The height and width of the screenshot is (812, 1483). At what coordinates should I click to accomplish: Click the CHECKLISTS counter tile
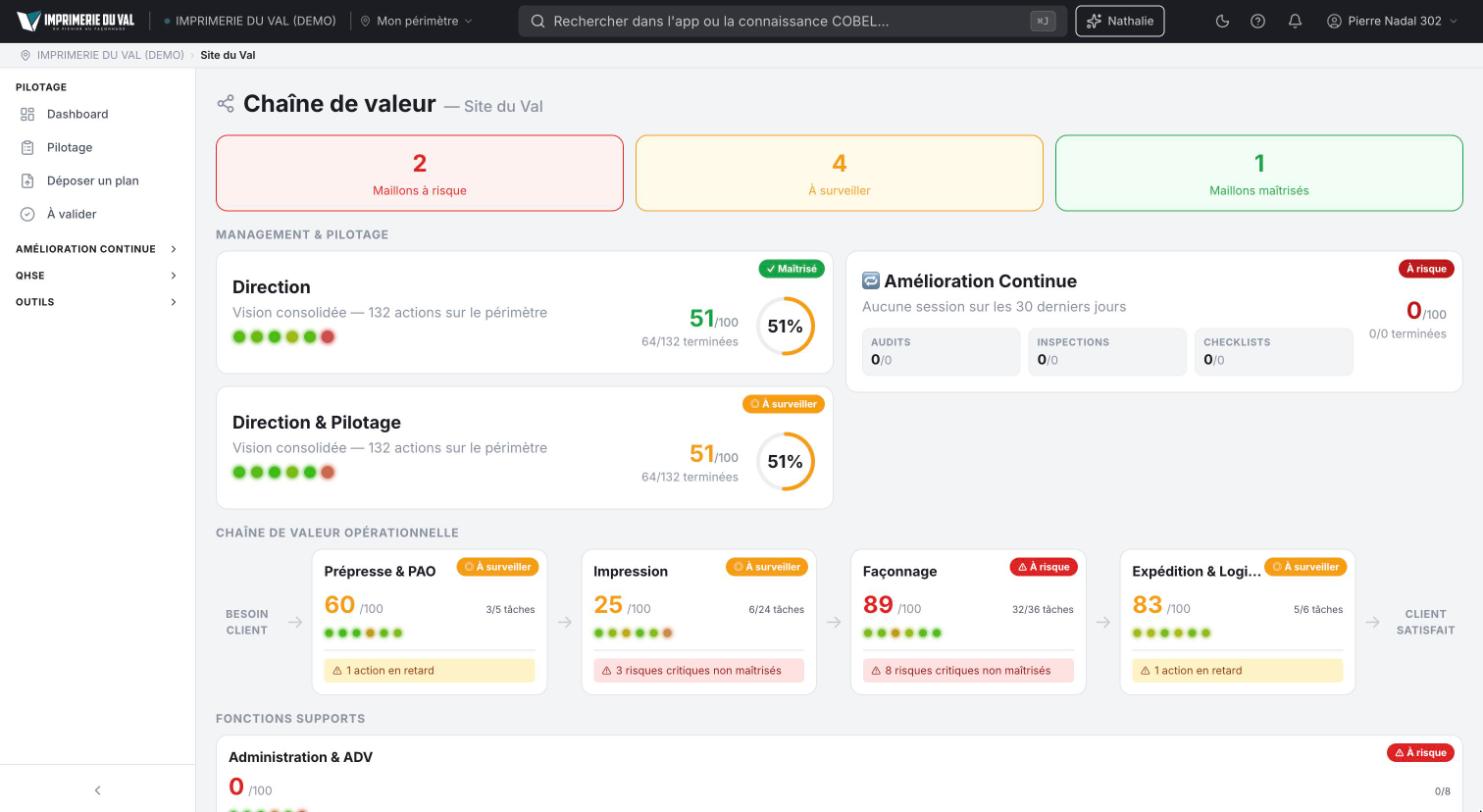1273,352
